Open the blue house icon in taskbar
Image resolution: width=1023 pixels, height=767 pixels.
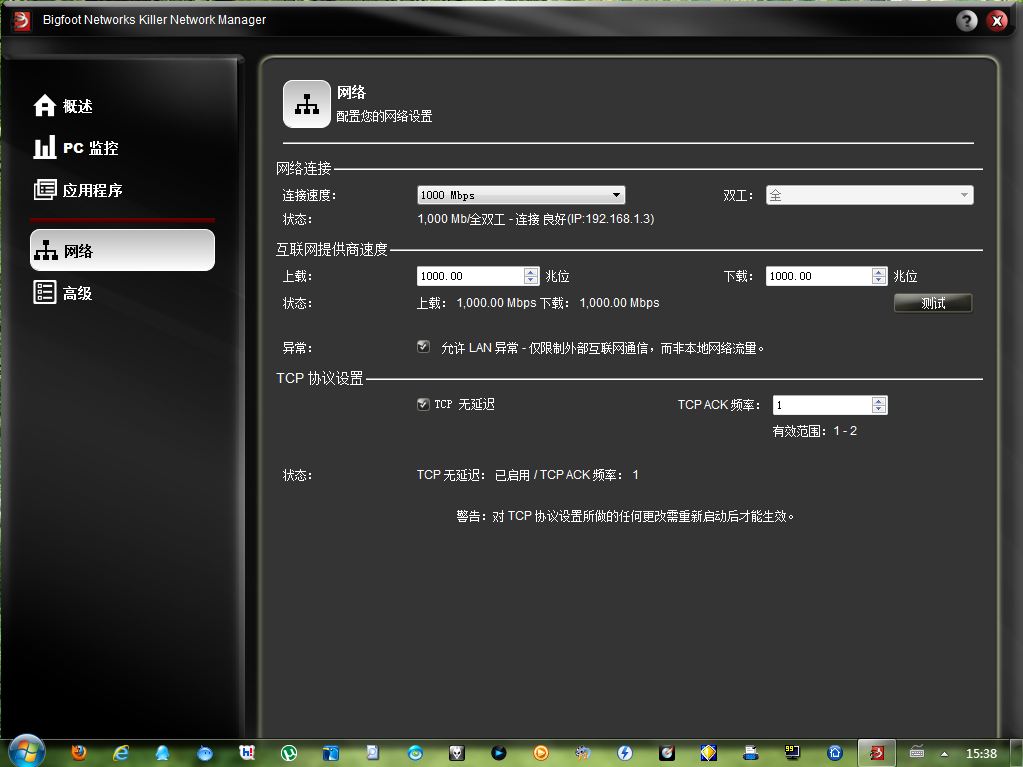[834, 753]
